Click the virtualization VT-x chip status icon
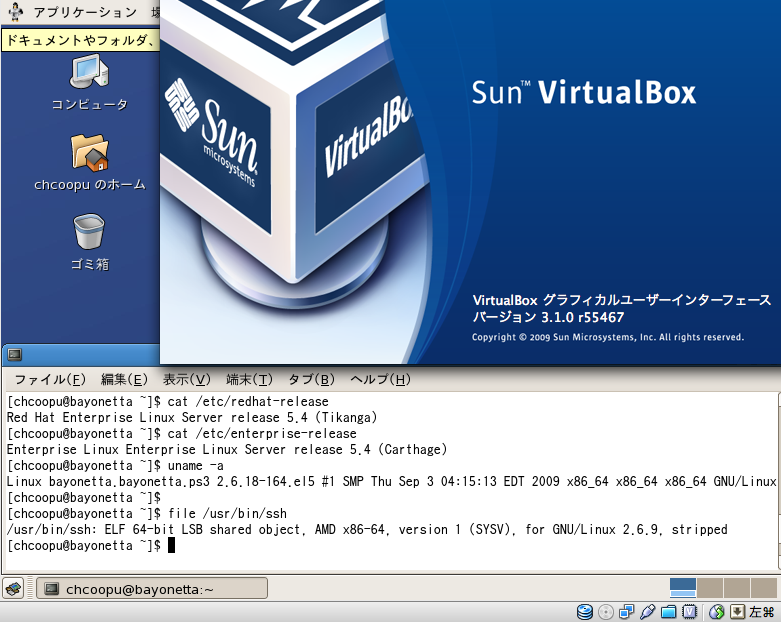781x622 pixels. pyautogui.click(x=689, y=612)
